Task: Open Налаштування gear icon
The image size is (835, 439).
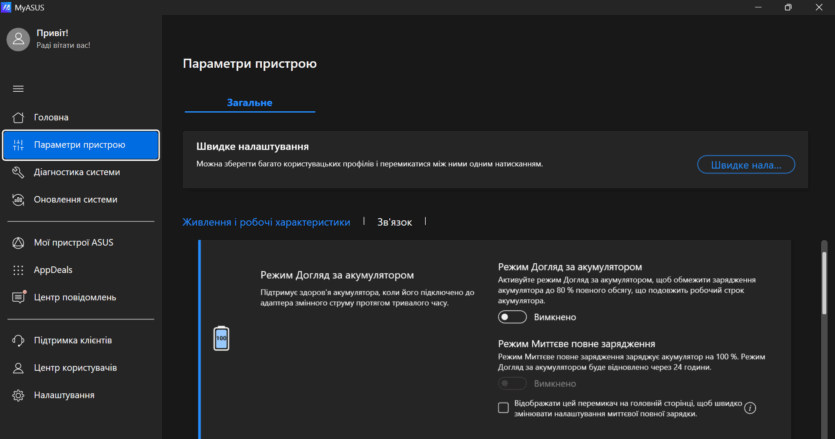Action: pyautogui.click(x=17, y=395)
